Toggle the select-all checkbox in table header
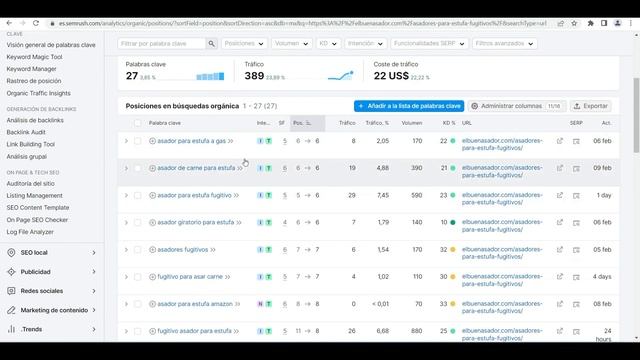Screen dimensions: 640x360 [138, 123]
